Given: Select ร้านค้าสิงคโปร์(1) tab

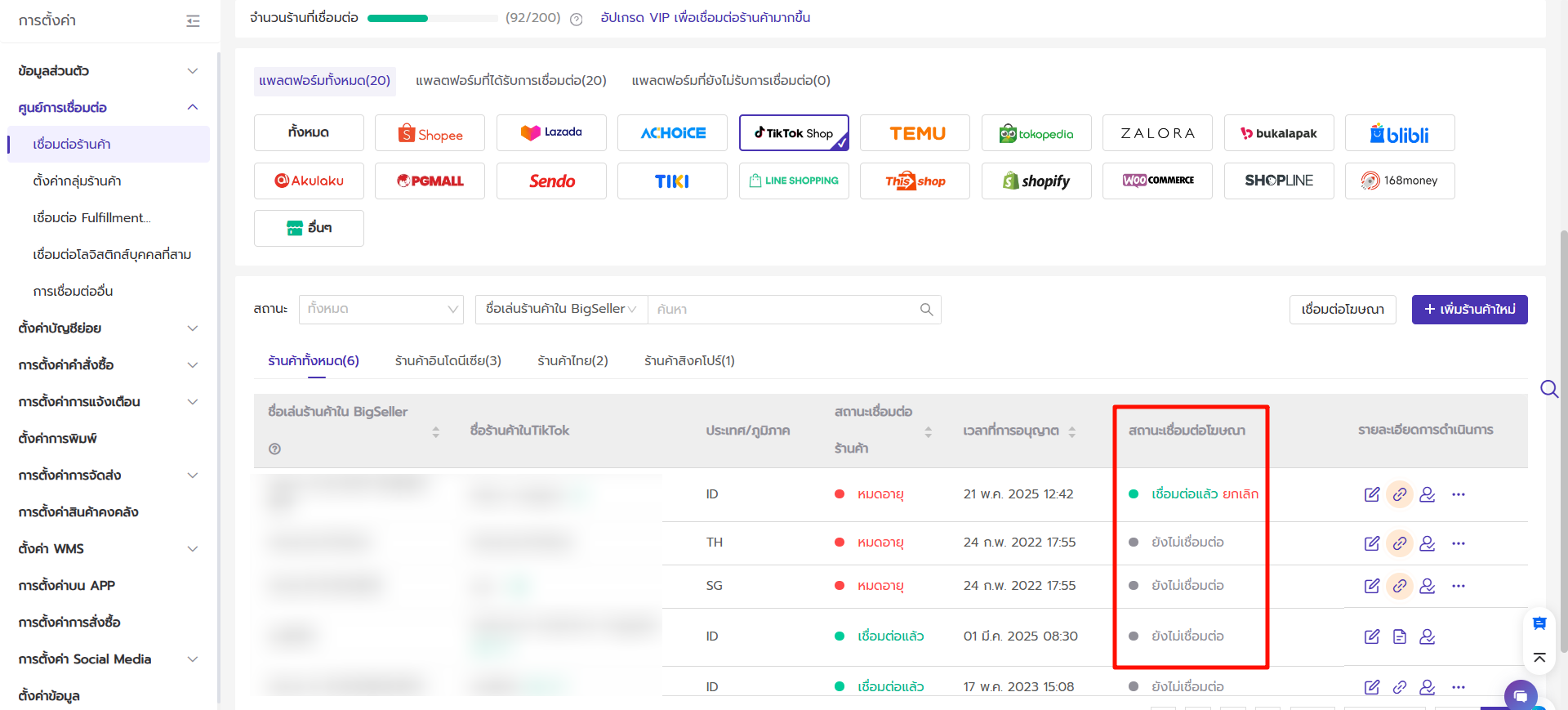Looking at the screenshot, I should pos(689,361).
